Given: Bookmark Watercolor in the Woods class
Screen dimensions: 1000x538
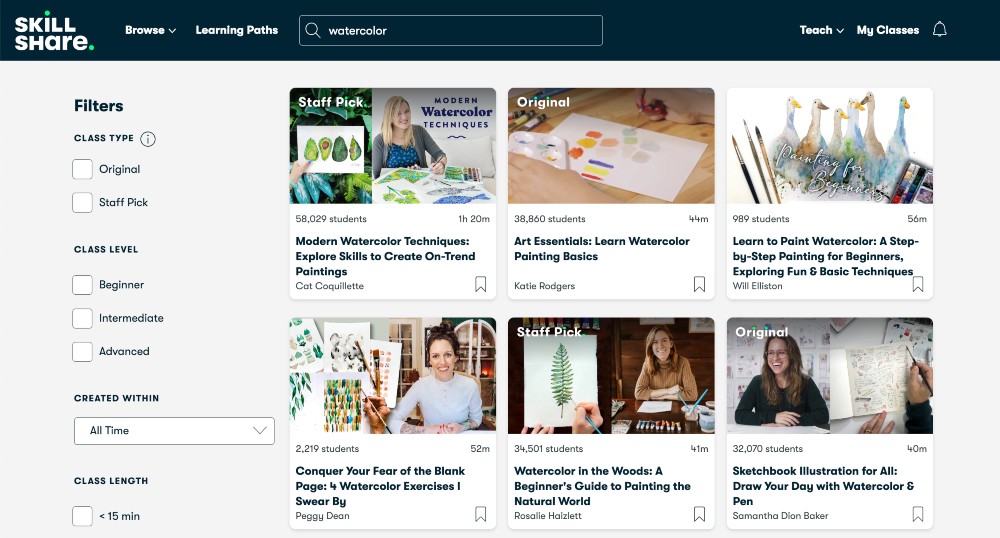Looking at the screenshot, I should pyautogui.click(x=699, y=515).
